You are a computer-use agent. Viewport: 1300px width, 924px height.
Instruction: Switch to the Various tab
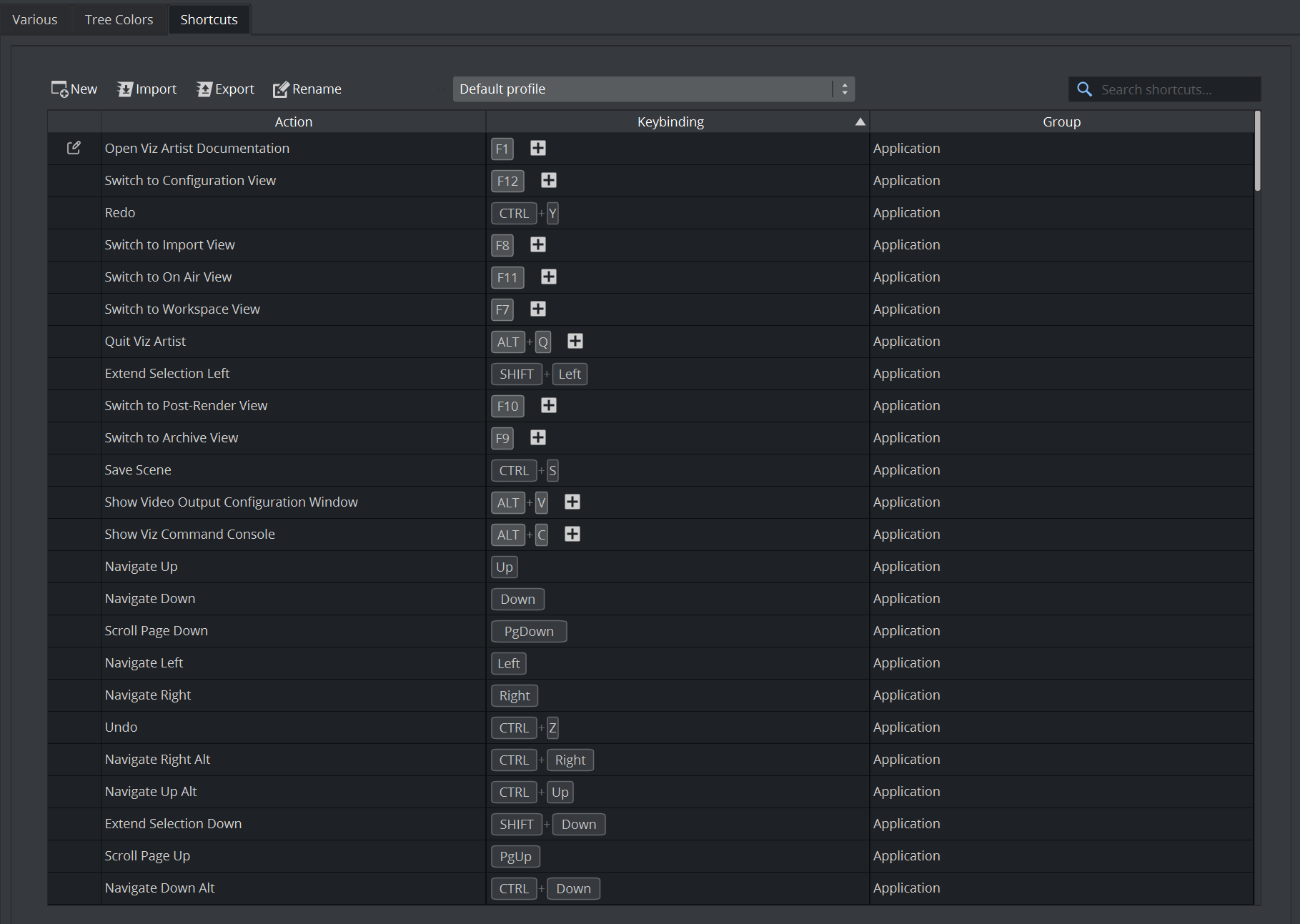click(x=34, y=19)
